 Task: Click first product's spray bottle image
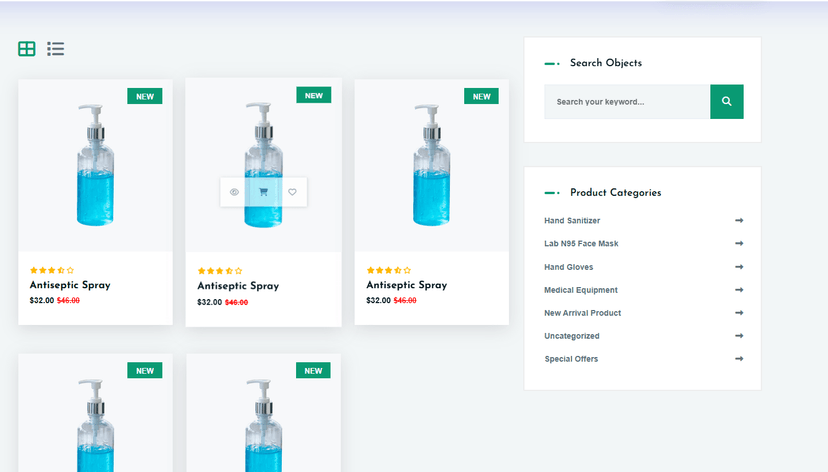coord(95,165)
